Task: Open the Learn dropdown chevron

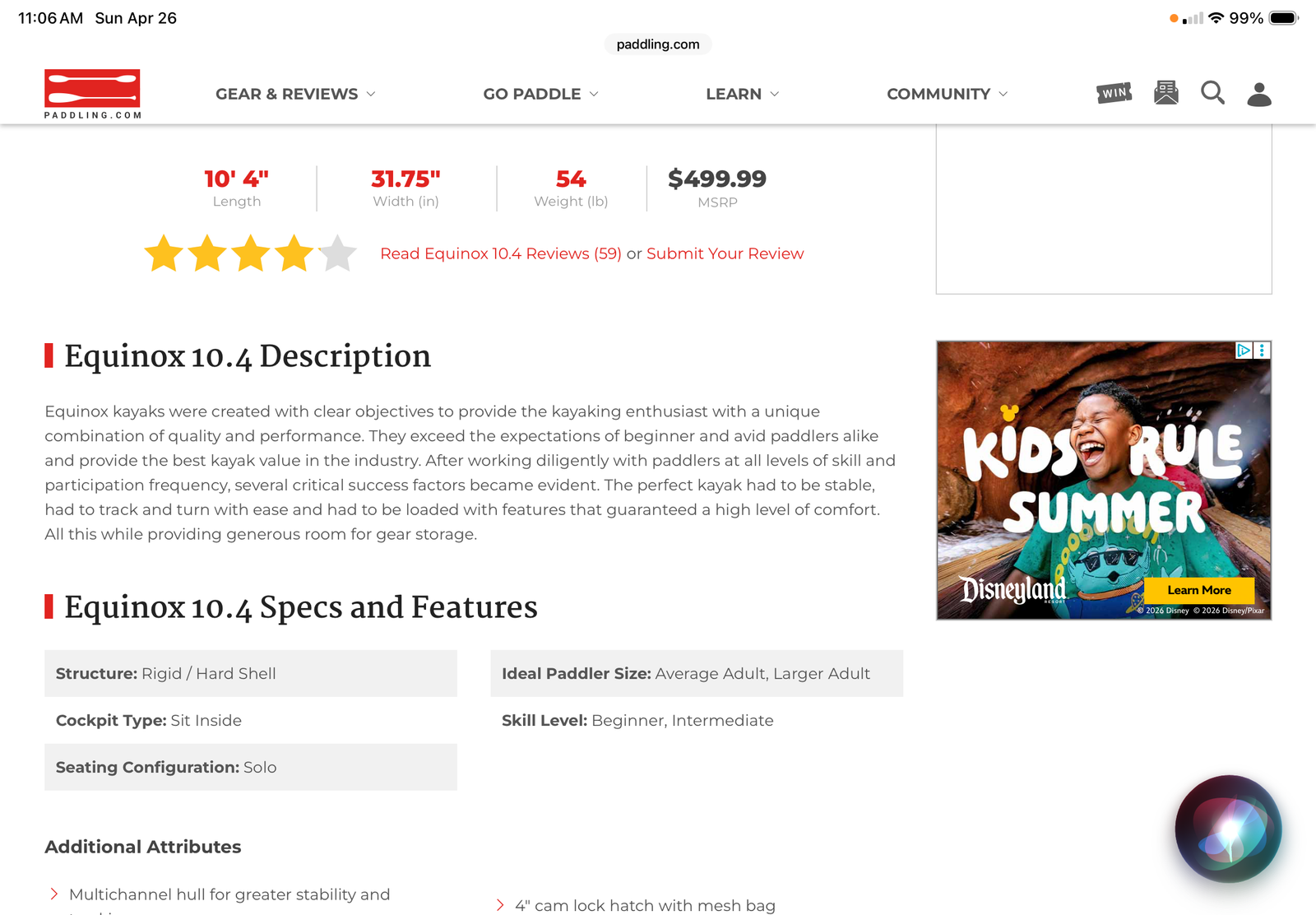Action: point(774,94)
